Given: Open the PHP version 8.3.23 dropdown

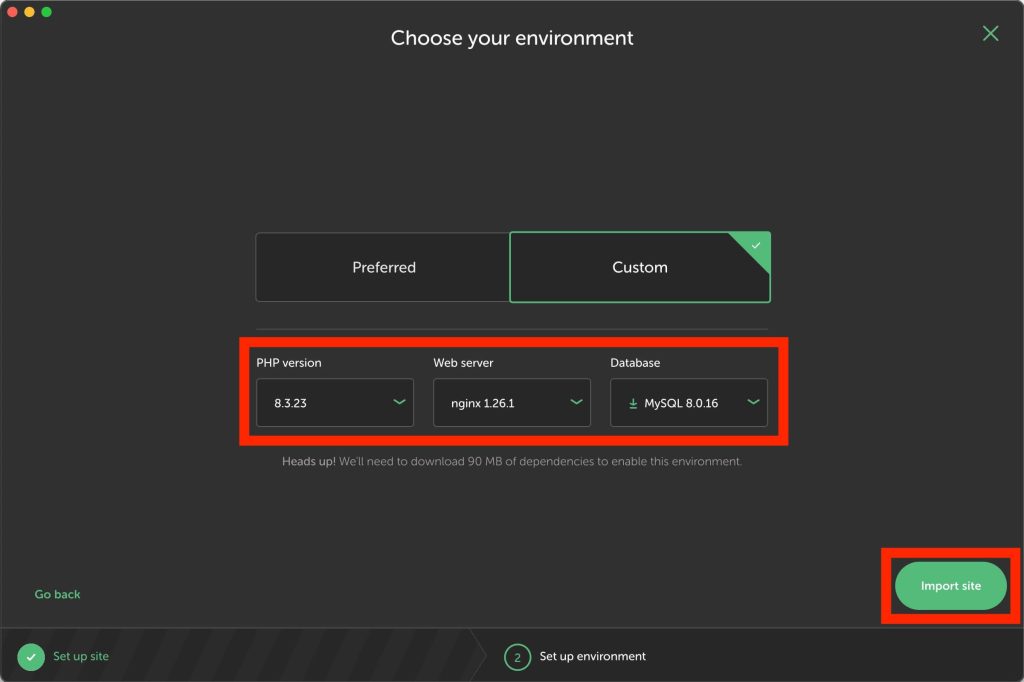Looking at the screenshot, I should [x=334, y=403].
